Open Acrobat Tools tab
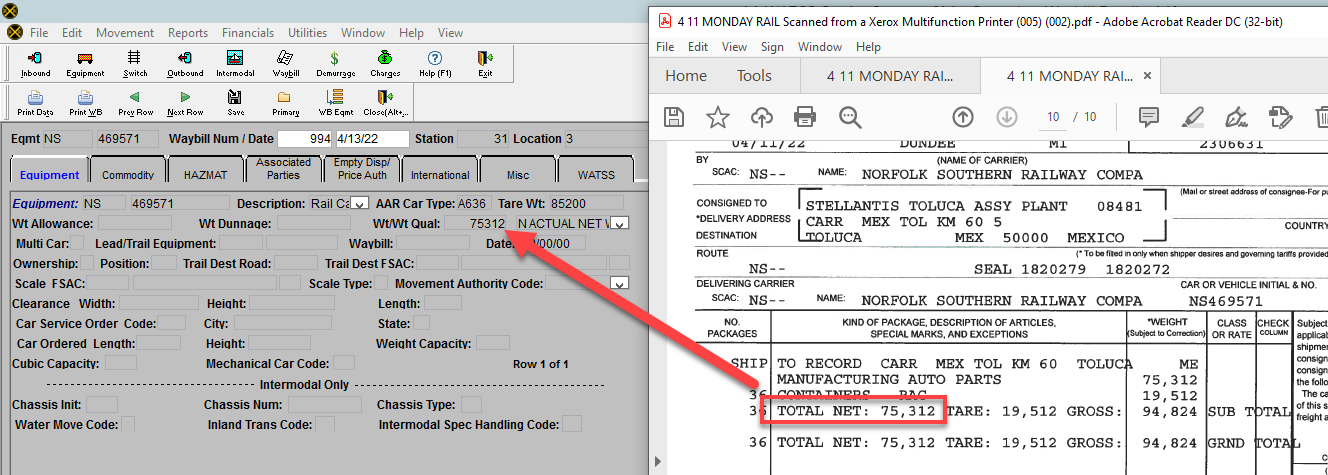Viewport: 1328px width, 475px height. pos(754,76)
